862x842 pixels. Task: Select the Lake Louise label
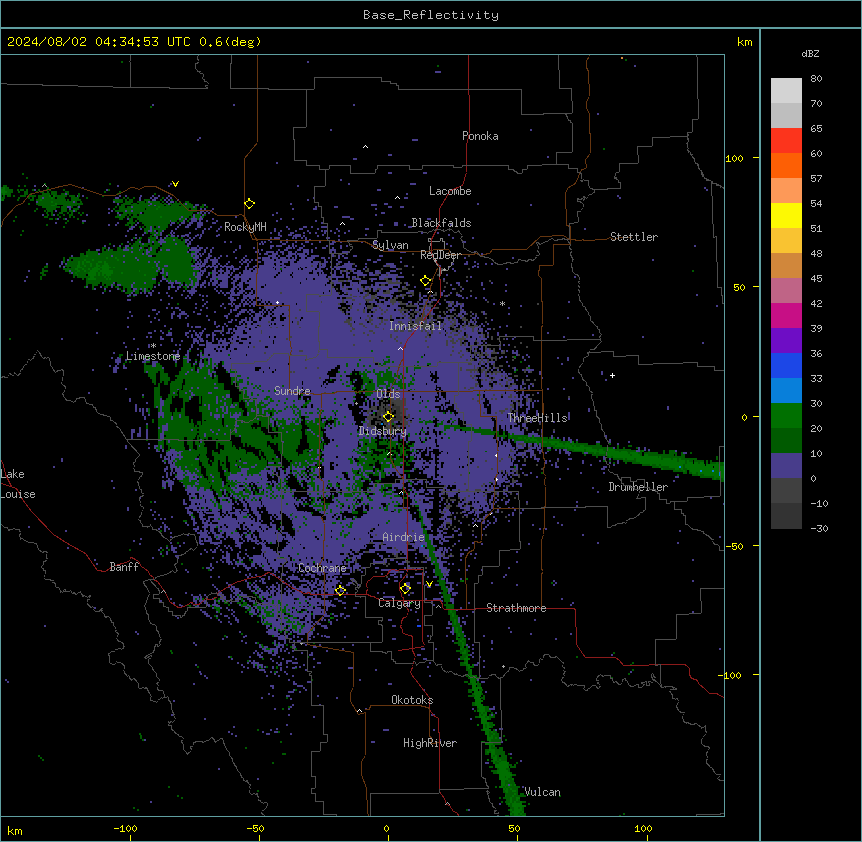[x=18, y=484]
